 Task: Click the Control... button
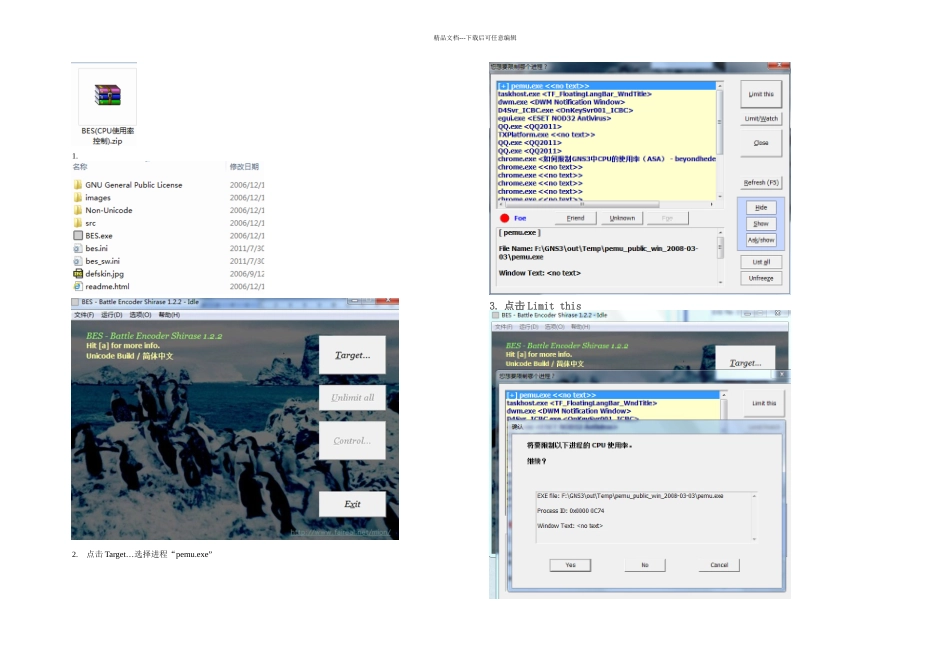point(352,441)
